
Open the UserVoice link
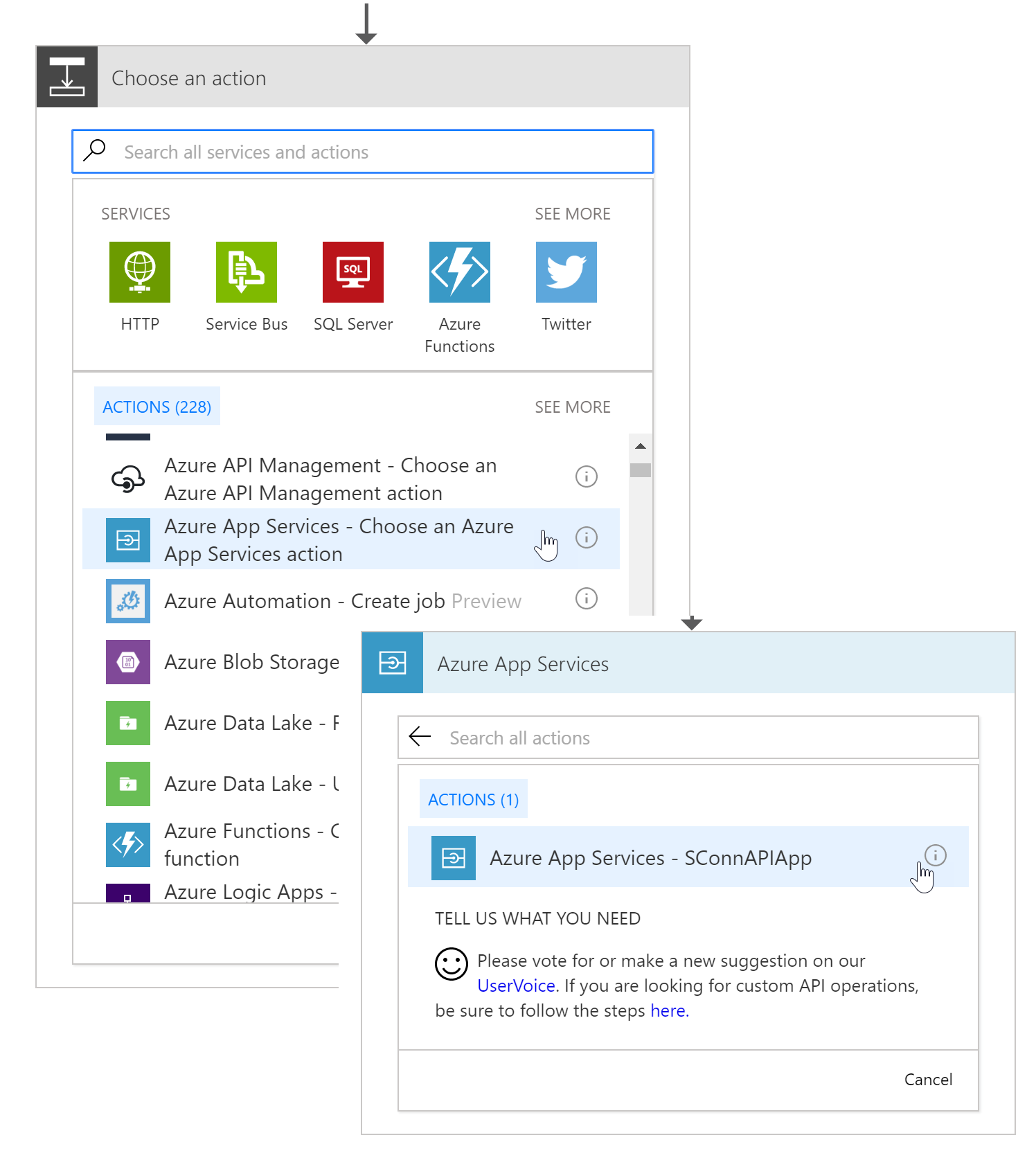coord(517,985)
